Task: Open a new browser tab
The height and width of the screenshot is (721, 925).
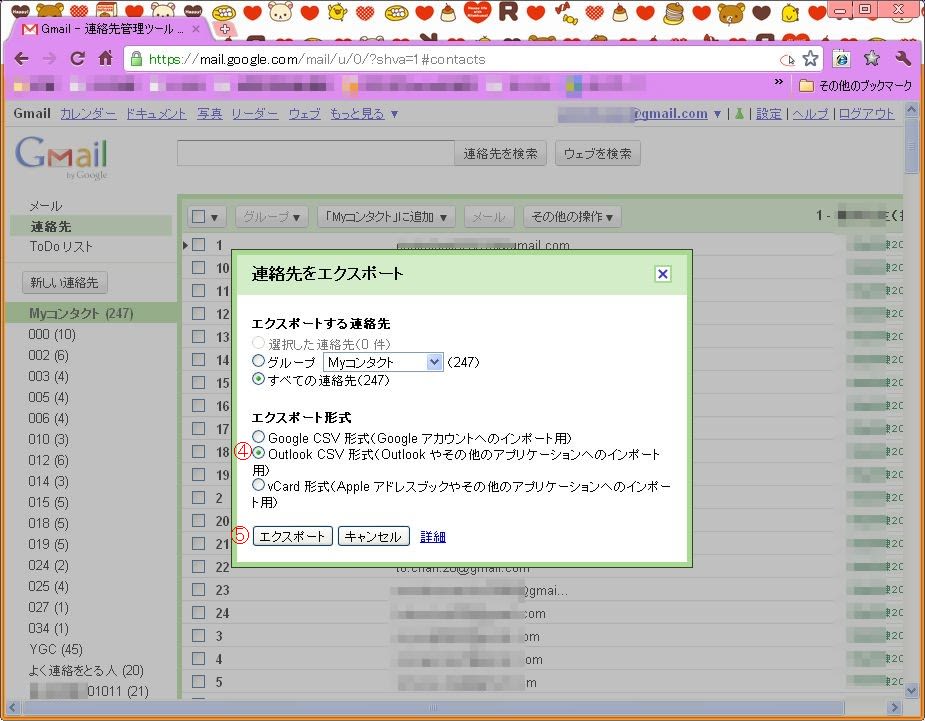Action: click(225, 29)
